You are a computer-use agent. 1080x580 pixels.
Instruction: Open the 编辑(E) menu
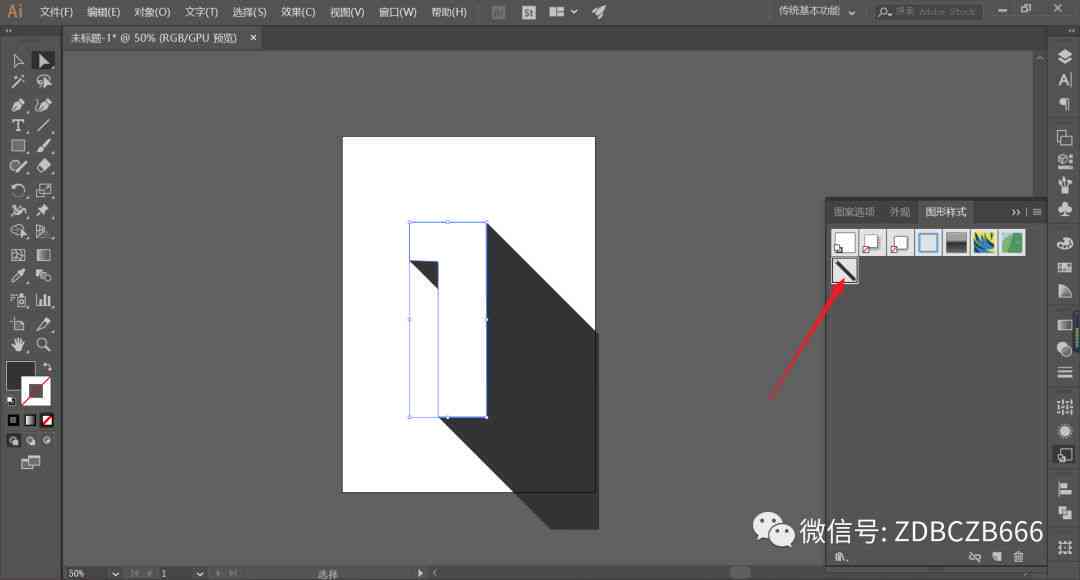pyautogui.click(x=103, y=12)
